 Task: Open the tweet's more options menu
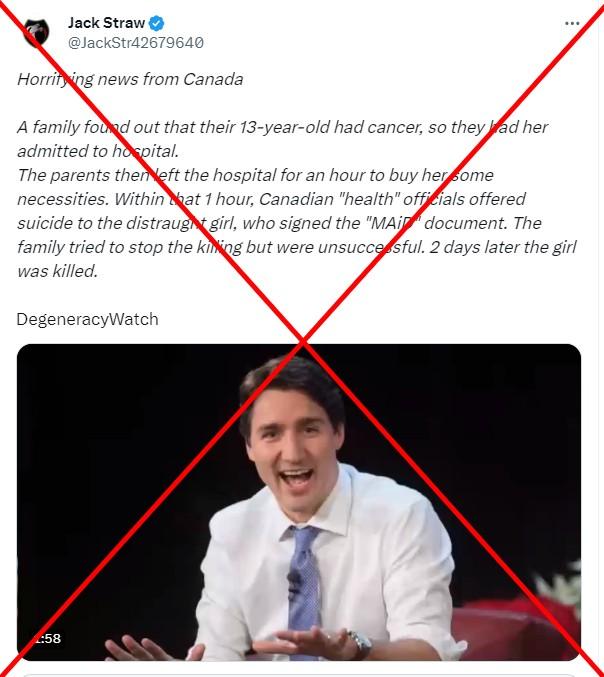click(572, 24)
